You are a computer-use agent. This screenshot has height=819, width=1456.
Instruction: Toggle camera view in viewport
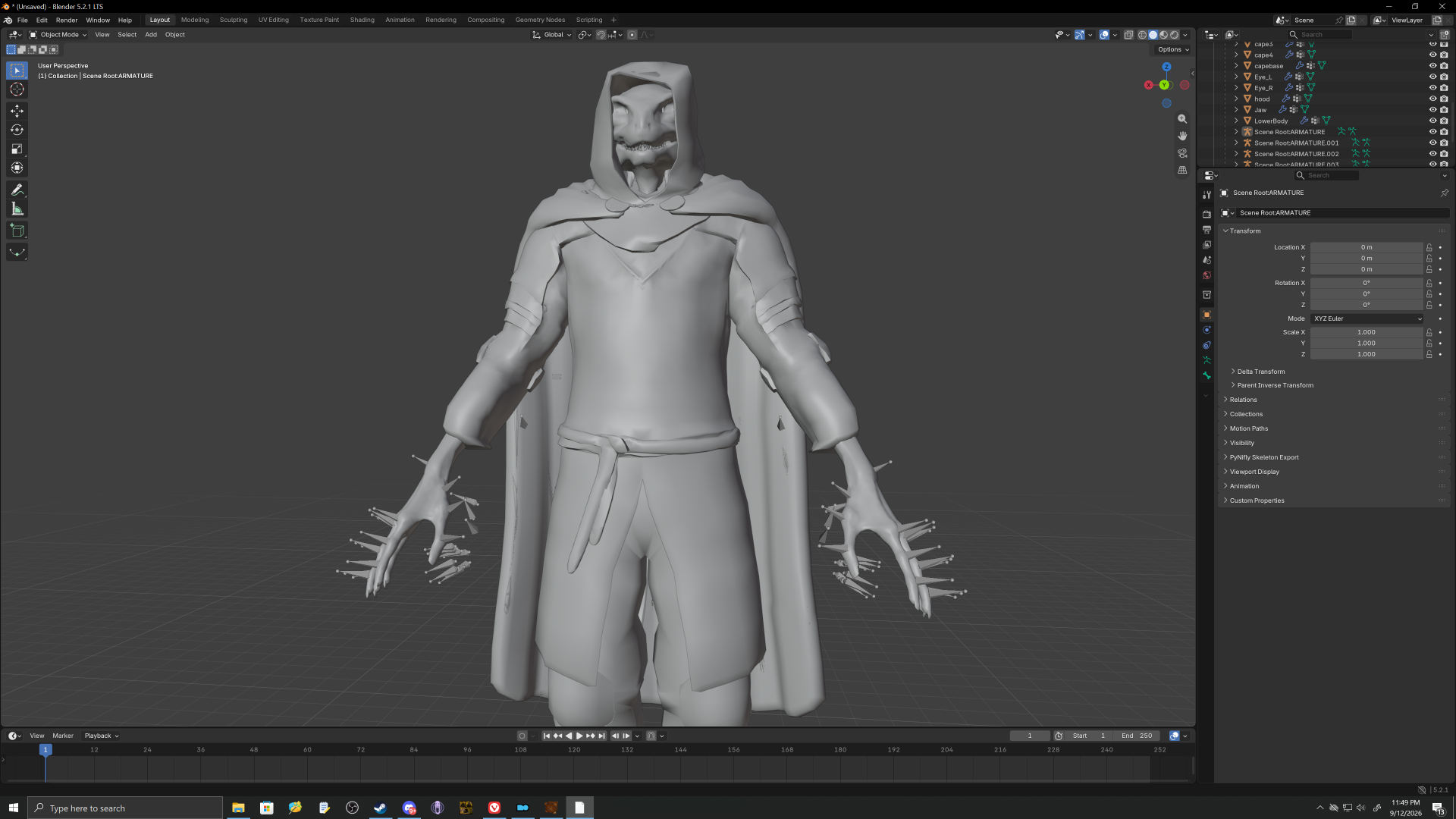coord(1182,153)
